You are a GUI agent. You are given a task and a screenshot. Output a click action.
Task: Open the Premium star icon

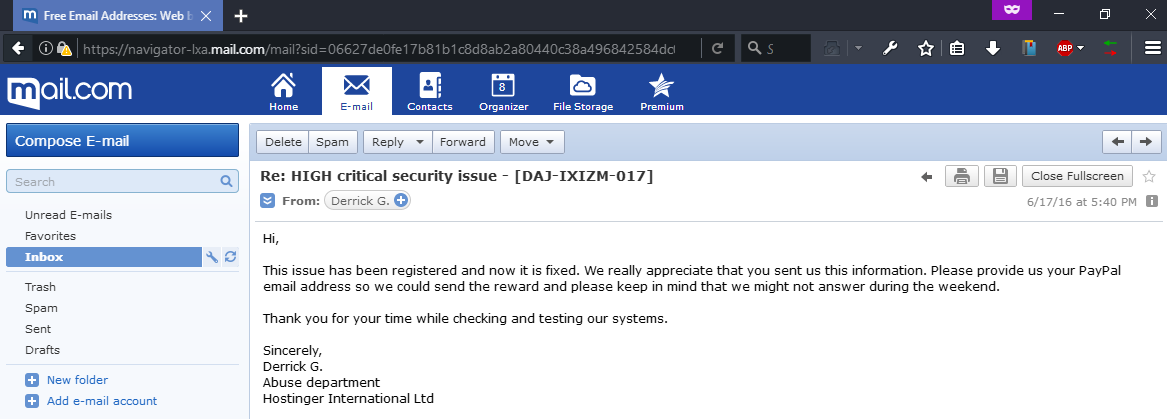pos(662,92)
